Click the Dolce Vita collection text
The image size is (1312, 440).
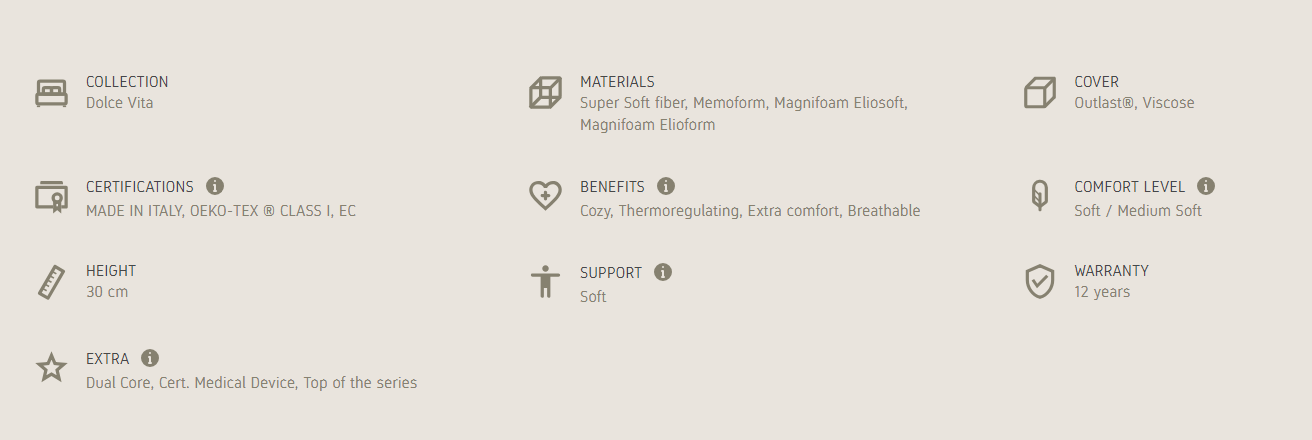point(120,103)
